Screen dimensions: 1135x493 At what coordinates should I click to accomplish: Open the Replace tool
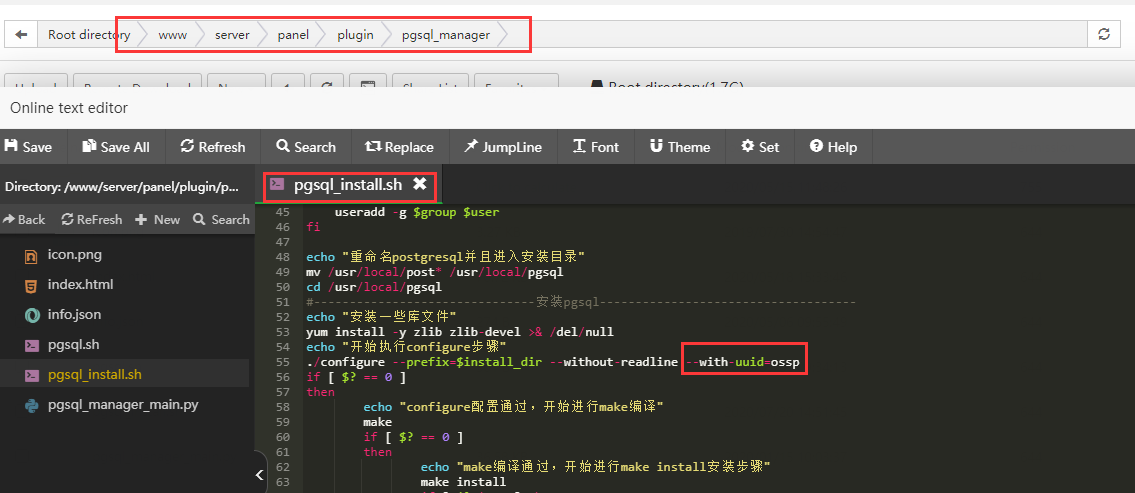tap(399, 147)
